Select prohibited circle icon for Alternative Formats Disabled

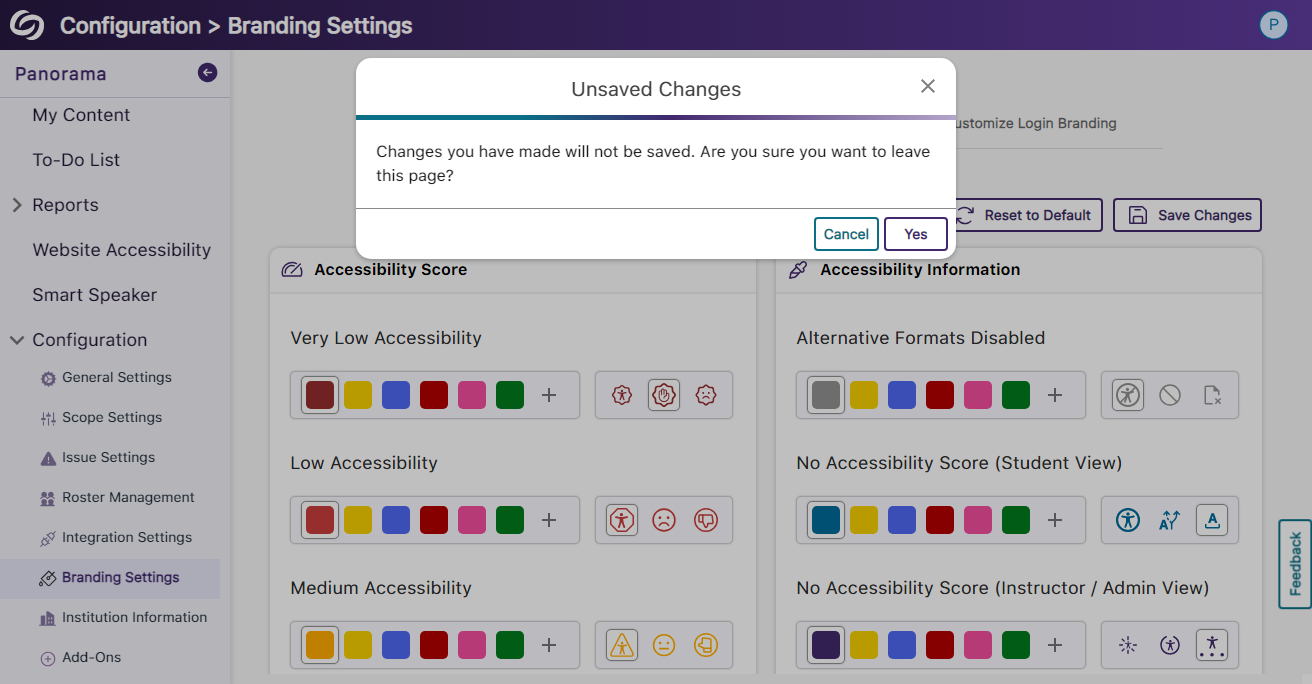click(1170, 395)
